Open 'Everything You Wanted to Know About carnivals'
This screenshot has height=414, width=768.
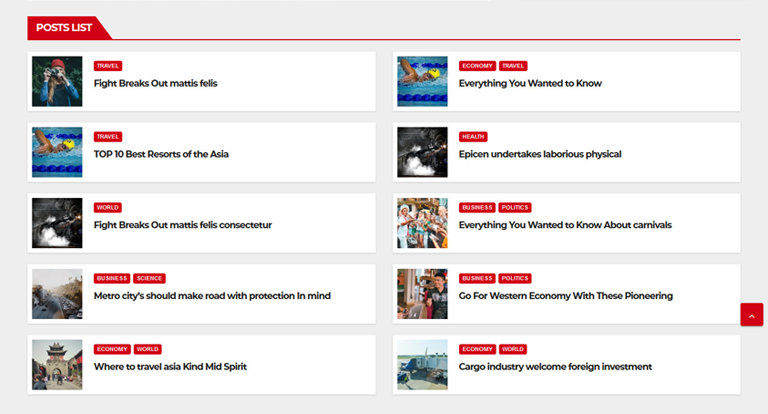[565, 225]
